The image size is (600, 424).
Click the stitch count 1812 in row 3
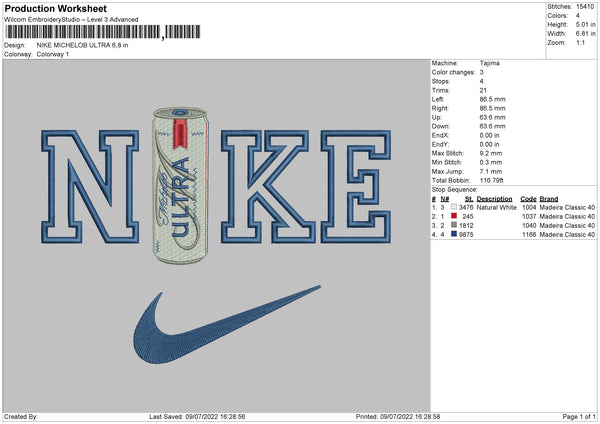(x=466, y=225)
